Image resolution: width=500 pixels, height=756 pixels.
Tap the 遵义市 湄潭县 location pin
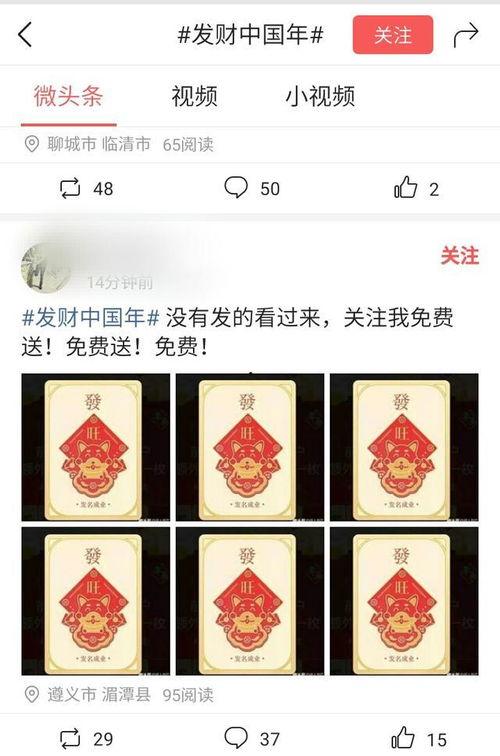[x=31, y=694]
